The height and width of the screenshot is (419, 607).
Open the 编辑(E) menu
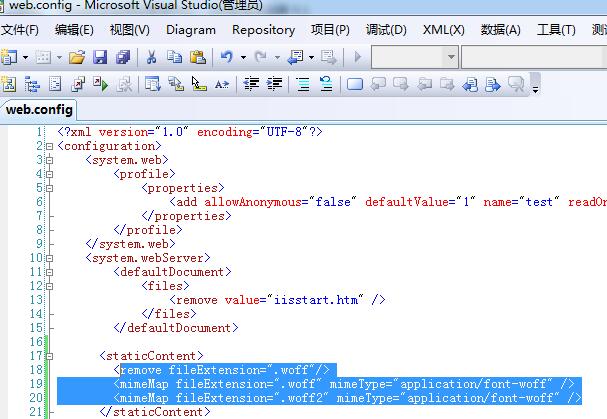[x=74, y=30]
